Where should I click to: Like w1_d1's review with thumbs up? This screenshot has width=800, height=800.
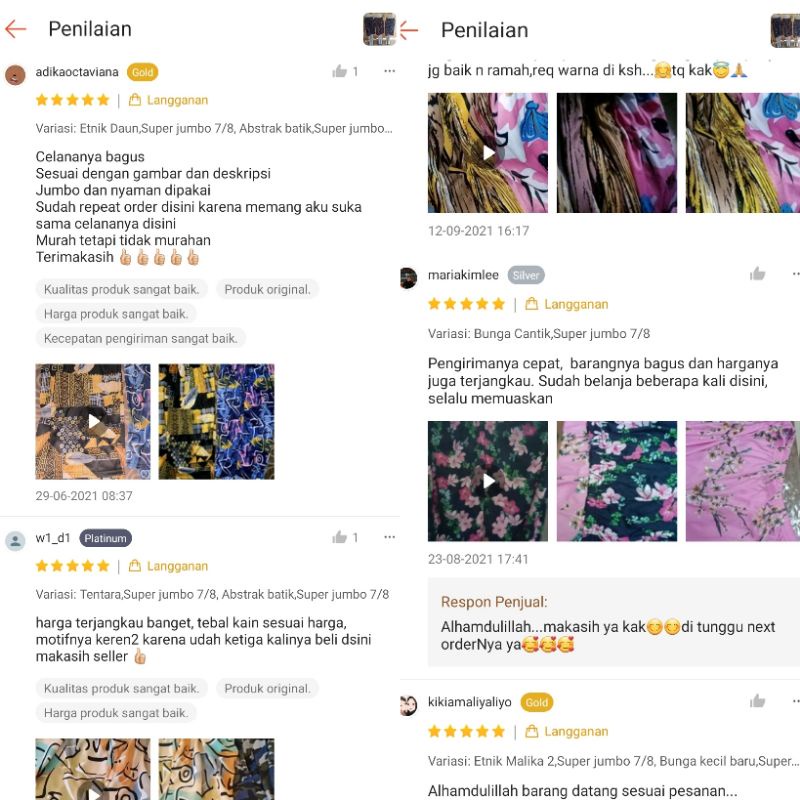[x=340, y=537]
